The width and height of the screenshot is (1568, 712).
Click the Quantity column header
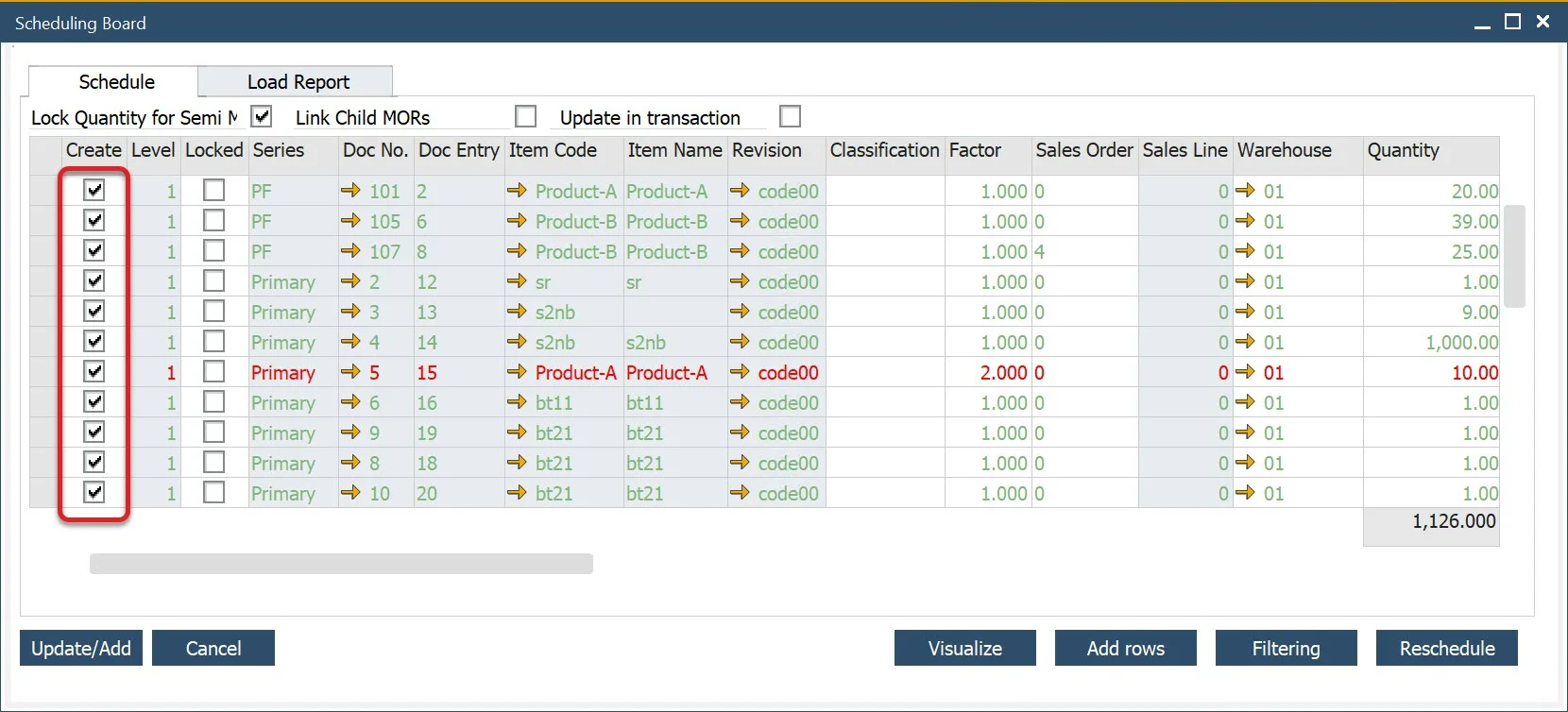click(x=1403, y=150)
